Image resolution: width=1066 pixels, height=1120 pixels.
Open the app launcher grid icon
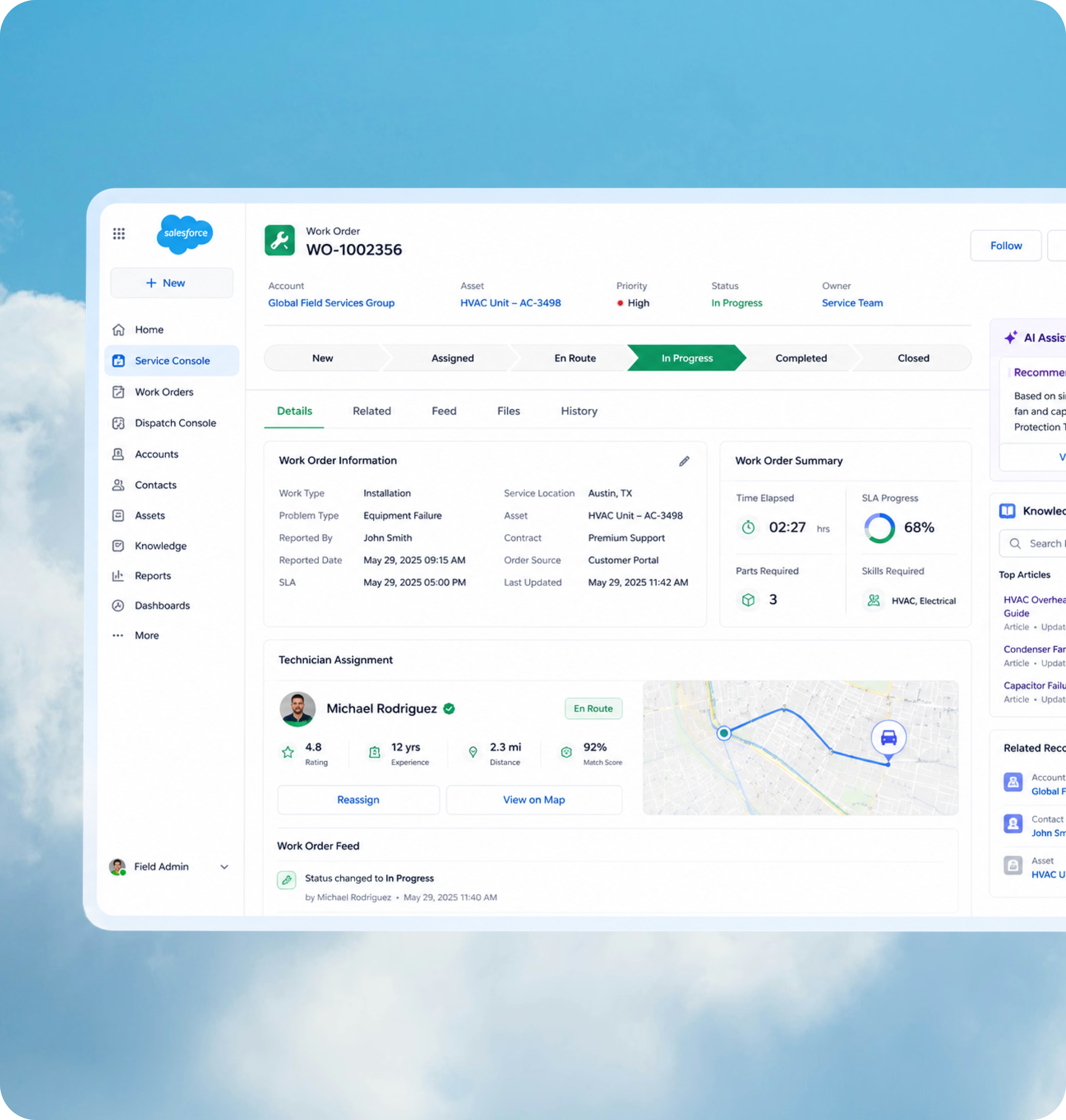[x=119, y=234]
